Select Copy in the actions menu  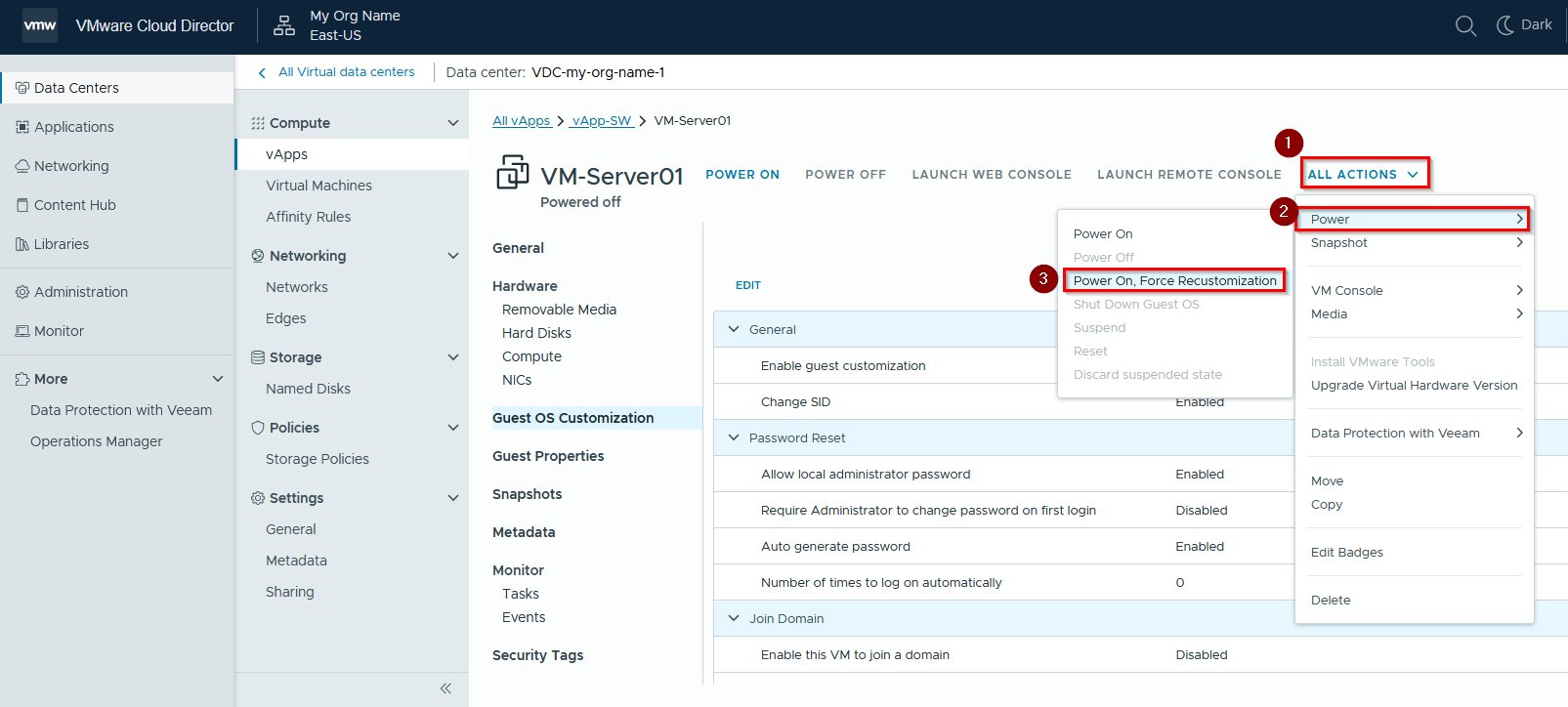coord(1326,504)
